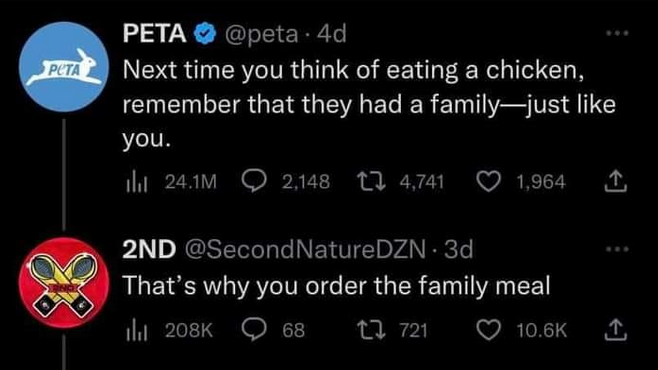The height and width of the screenshot is (370, 658).
Task: Open the @SecondNatureDZN handle link
Action: [305, 249]
